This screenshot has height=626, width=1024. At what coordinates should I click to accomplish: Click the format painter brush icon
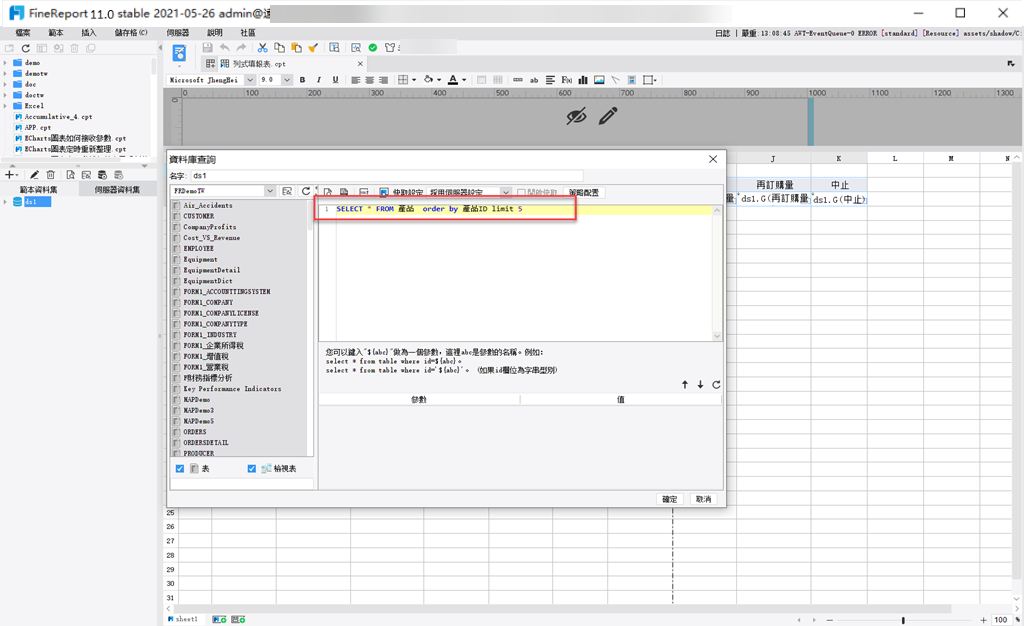(313, 48)
